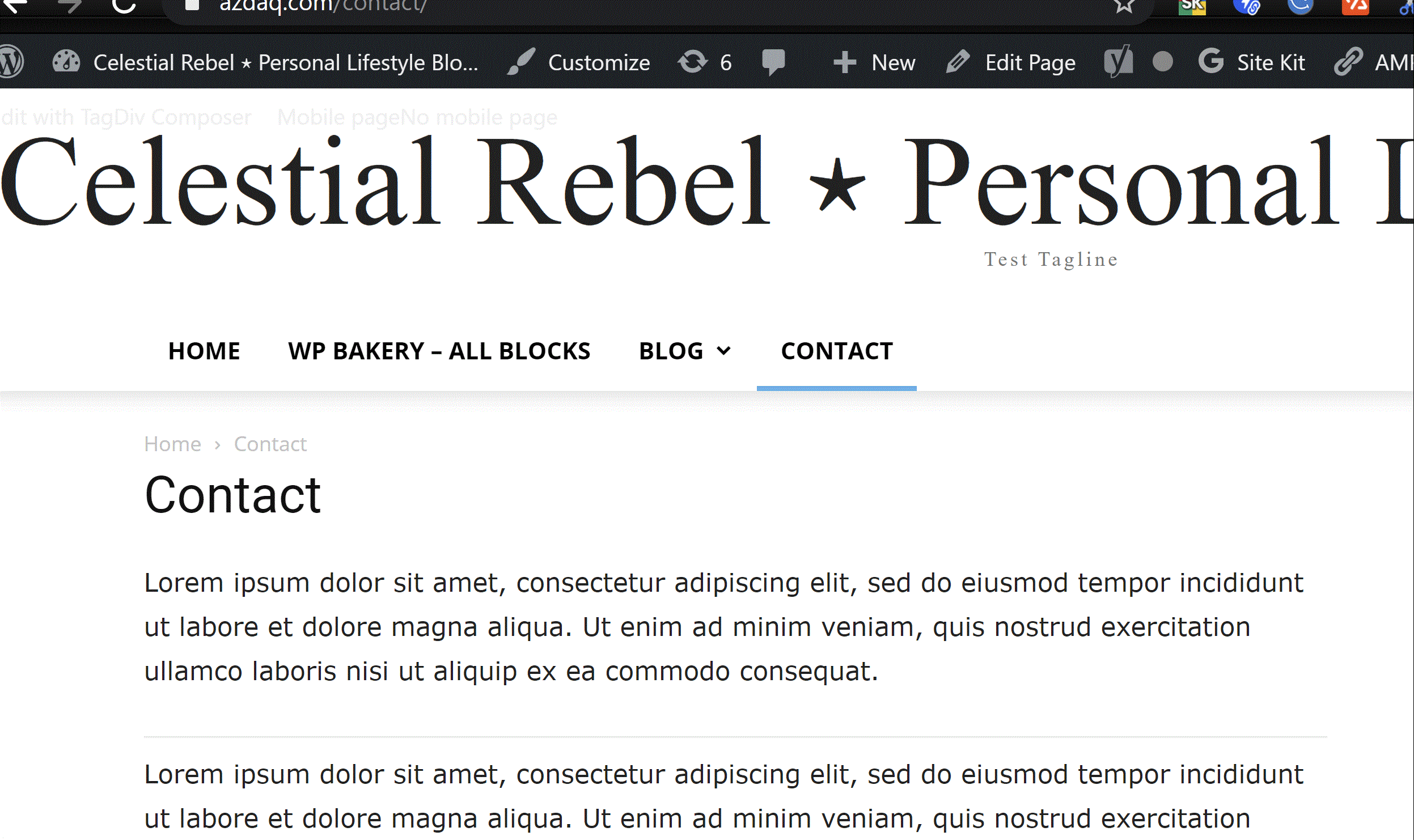Click the Home breadcrumb link
The width and height of the screenshot is (1414, 840).
[172, 444]
